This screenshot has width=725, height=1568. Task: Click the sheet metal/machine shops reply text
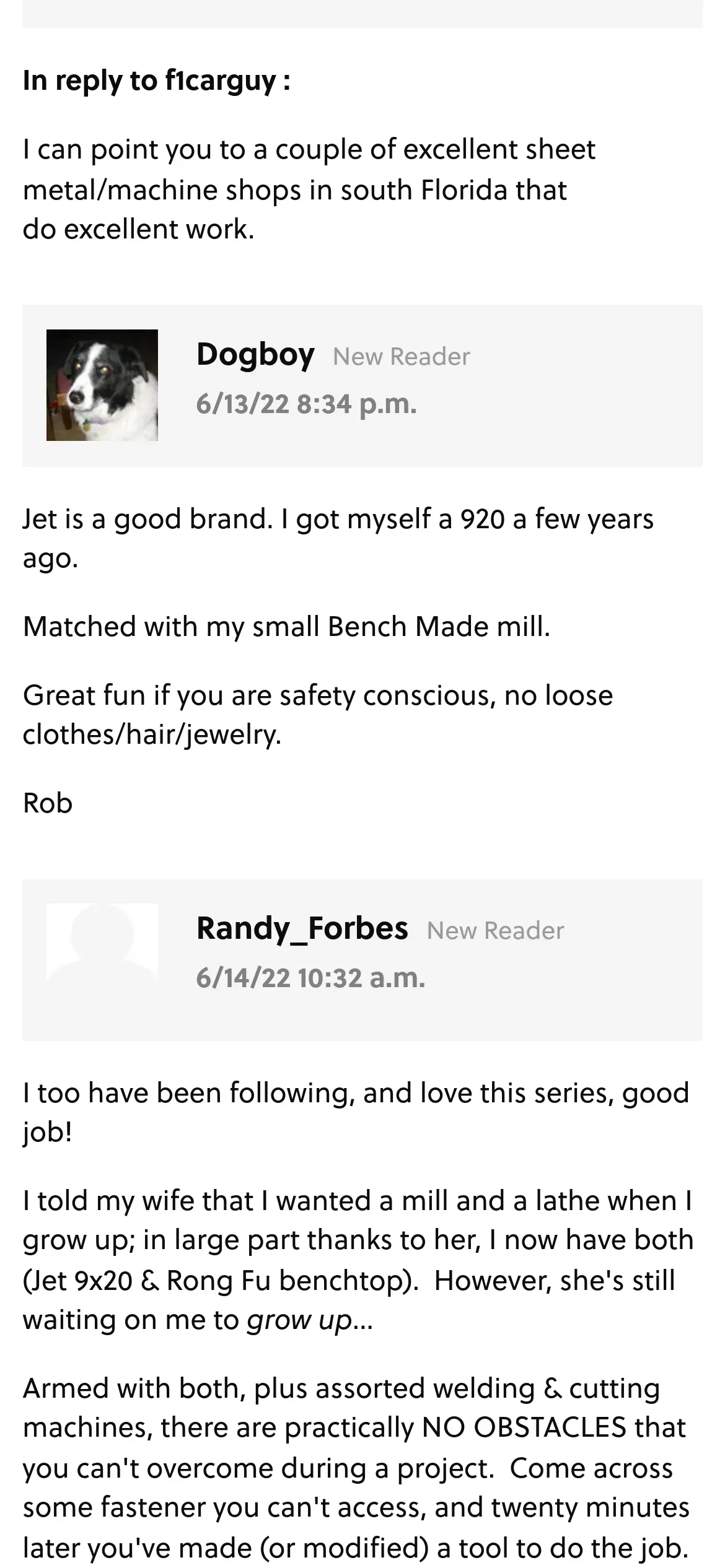pyautogui.click(x=309, y=189)
